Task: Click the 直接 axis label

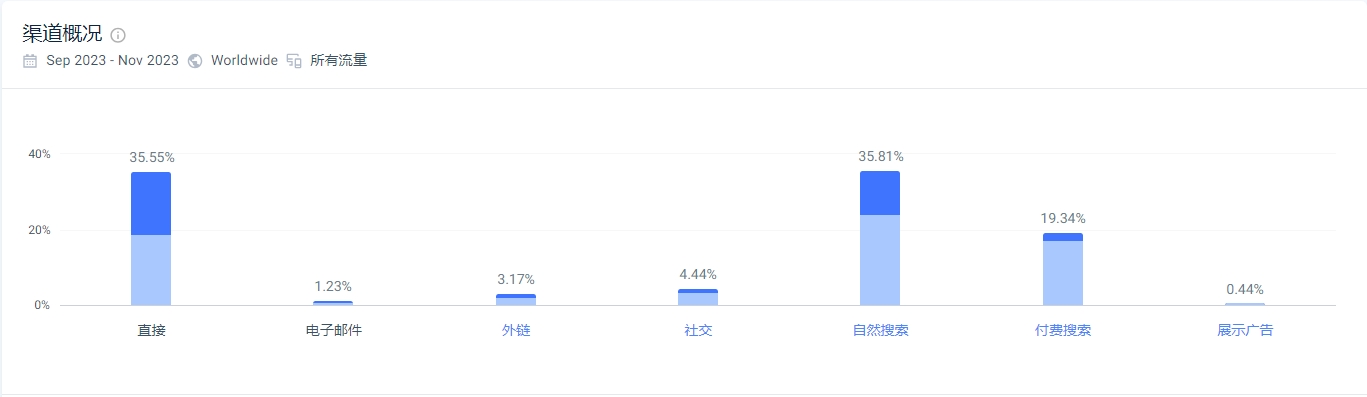Action: (x=151, y=330)
